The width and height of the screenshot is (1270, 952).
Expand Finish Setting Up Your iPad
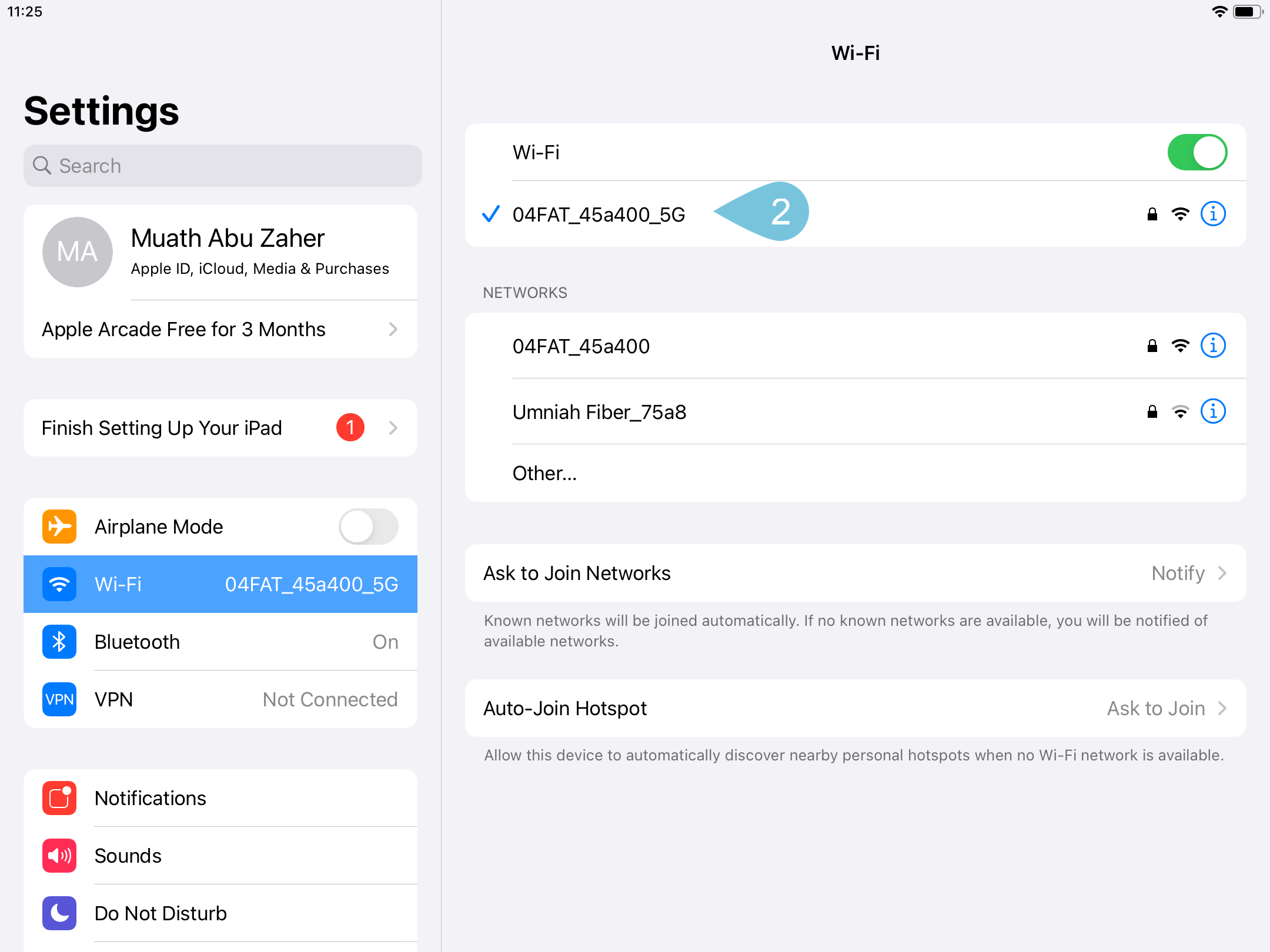(220, 428)
